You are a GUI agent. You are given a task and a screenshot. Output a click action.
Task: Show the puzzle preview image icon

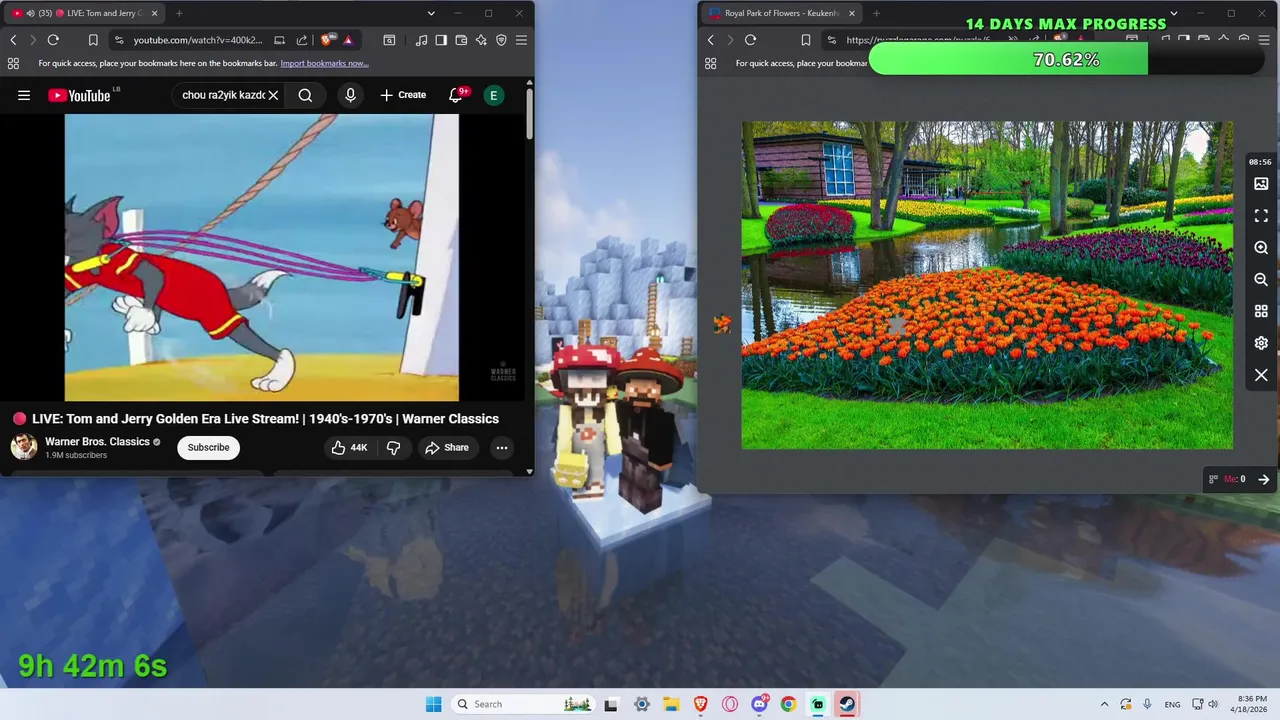tap(1261, 184)
